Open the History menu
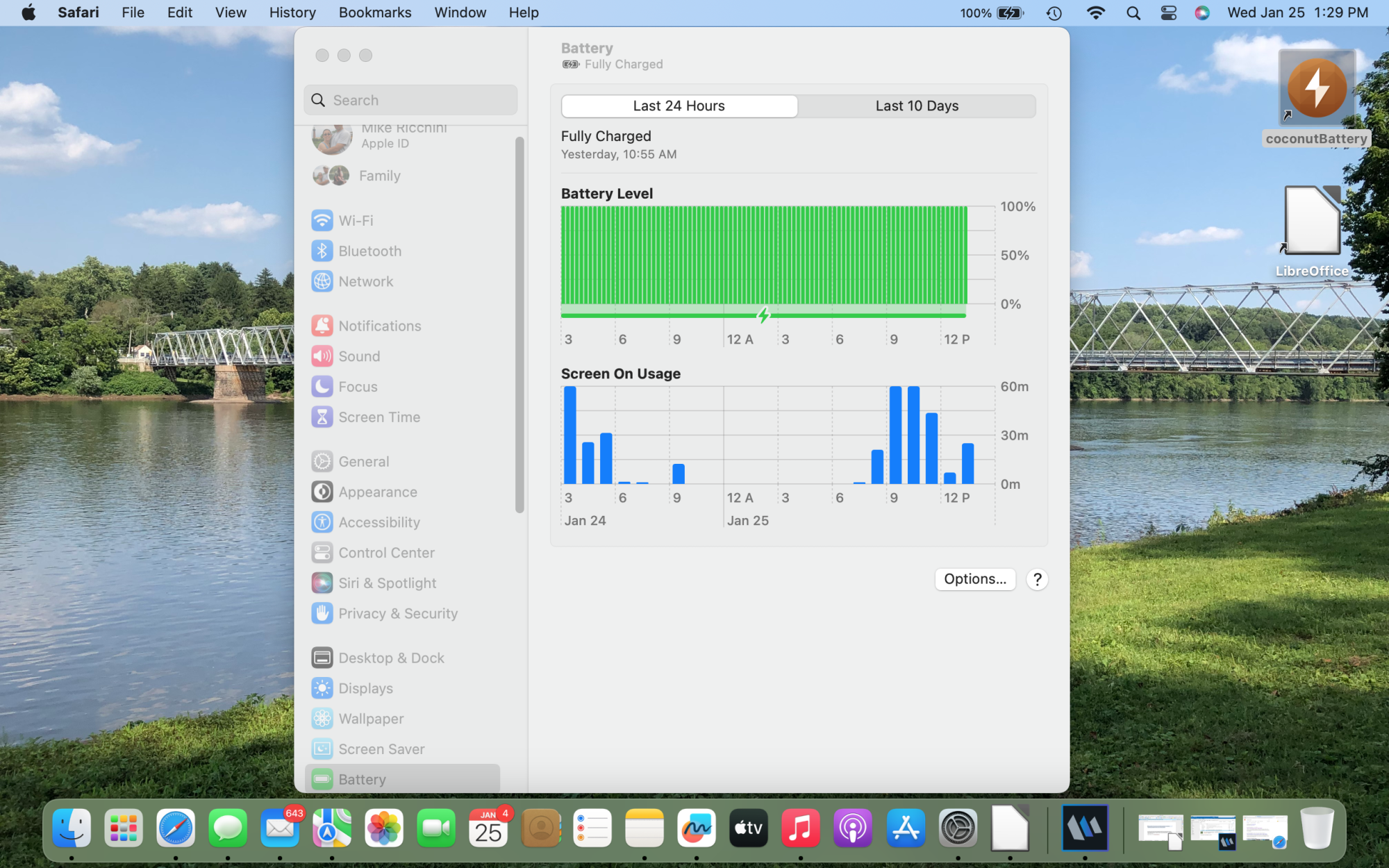 tap(292, 12)
